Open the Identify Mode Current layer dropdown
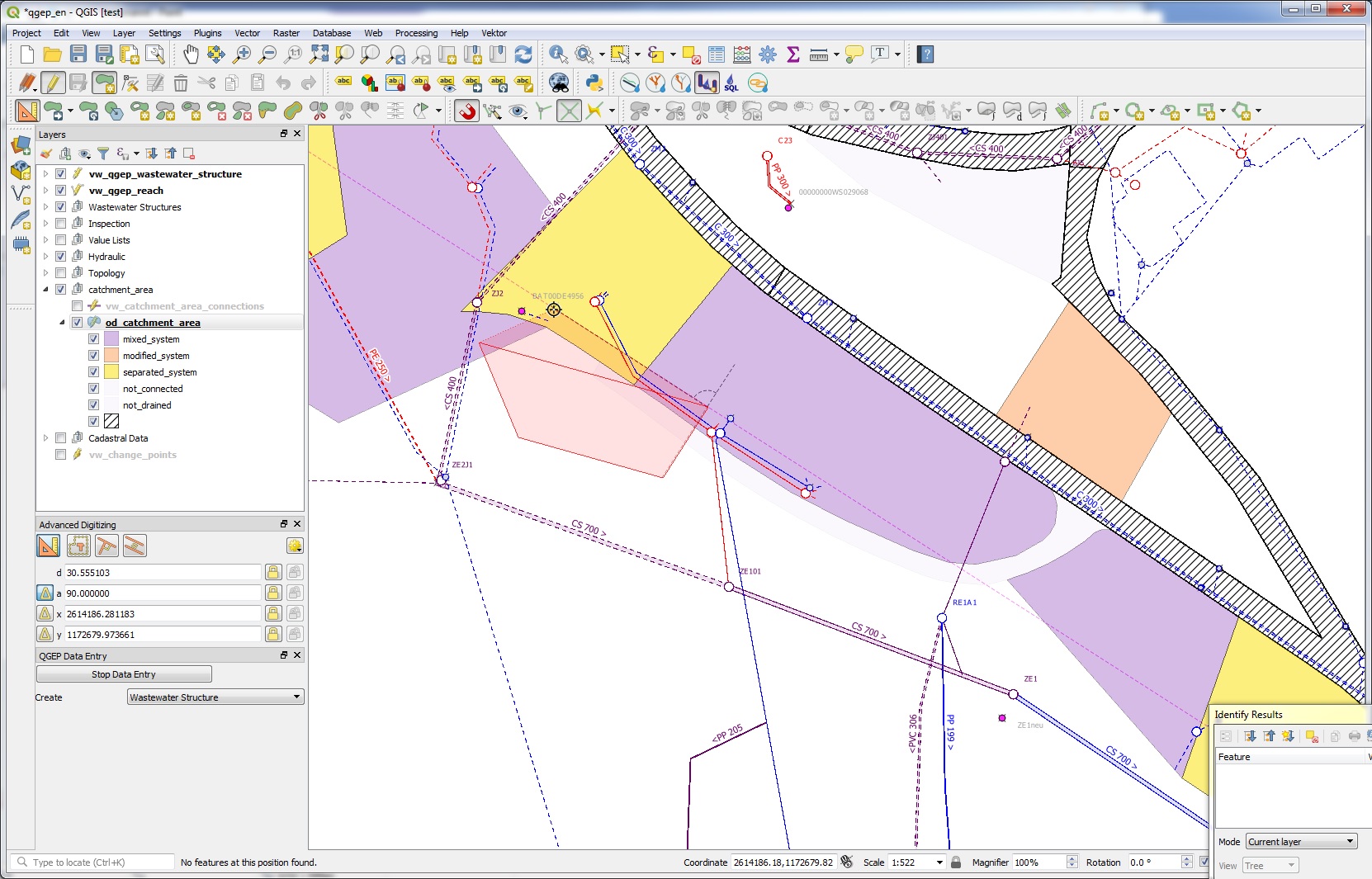The image size is (1372, 879). pos(1301,842)
